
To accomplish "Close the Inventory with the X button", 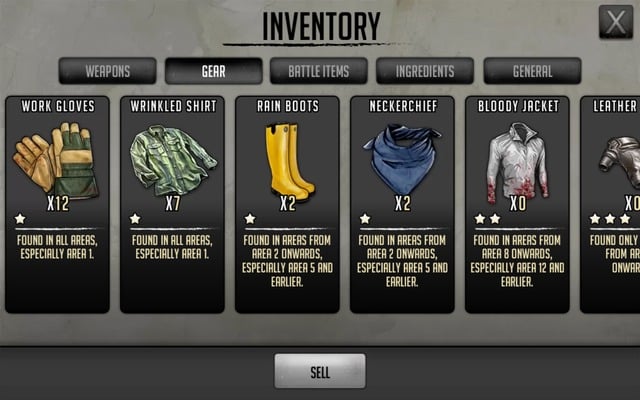I will coord(616,22).
